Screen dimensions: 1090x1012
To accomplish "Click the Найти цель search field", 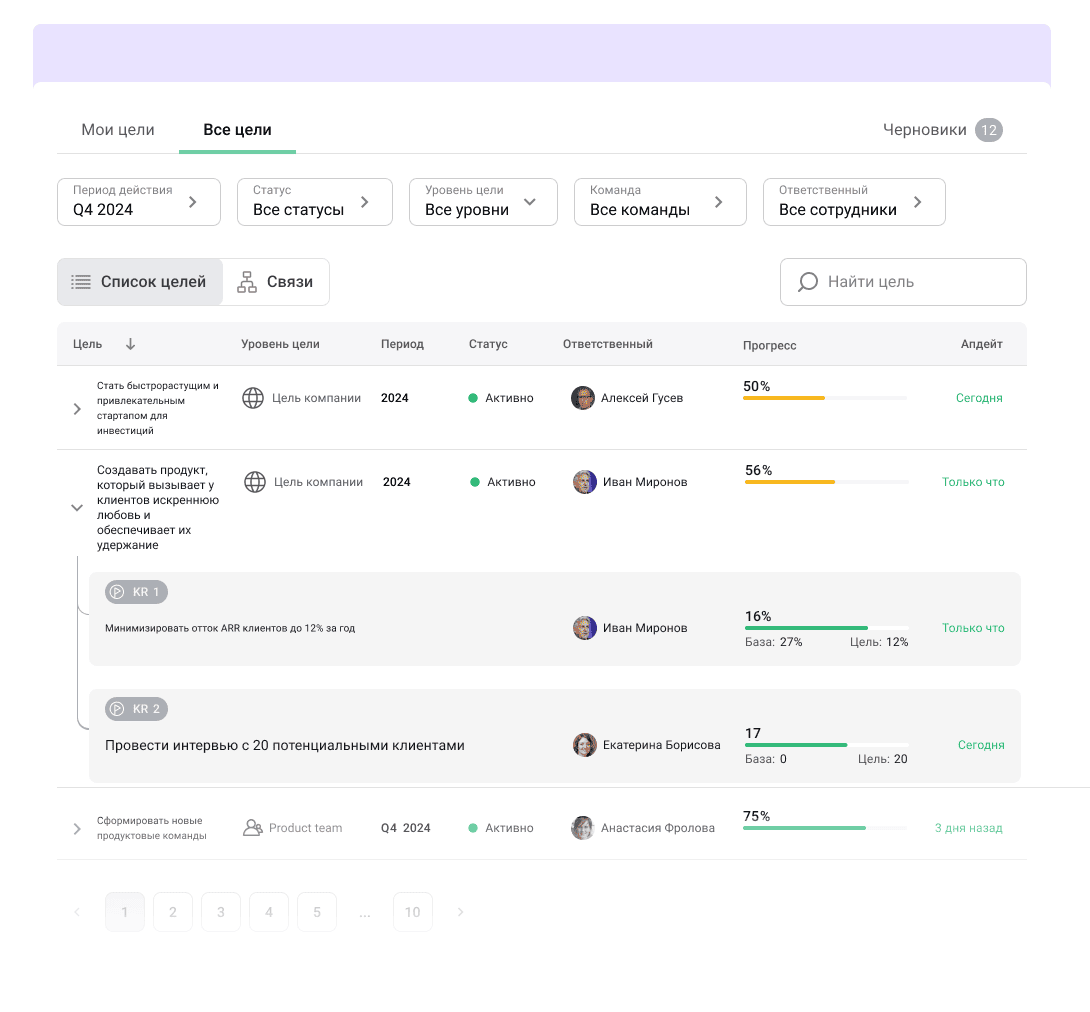I will click(x=915, y=282).
